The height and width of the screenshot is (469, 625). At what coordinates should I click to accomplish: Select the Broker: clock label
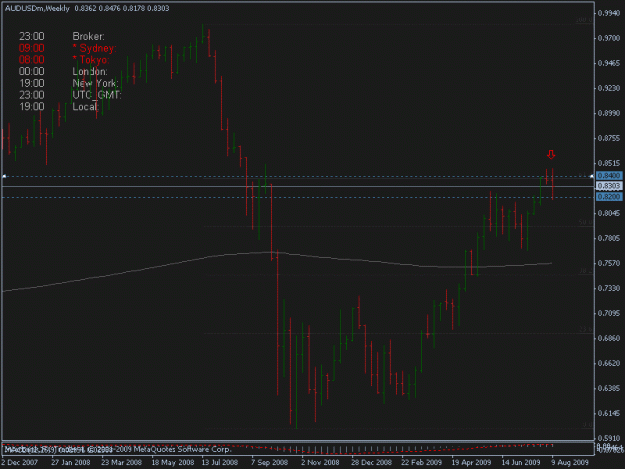pyautogui.click(x=88, y=36)
